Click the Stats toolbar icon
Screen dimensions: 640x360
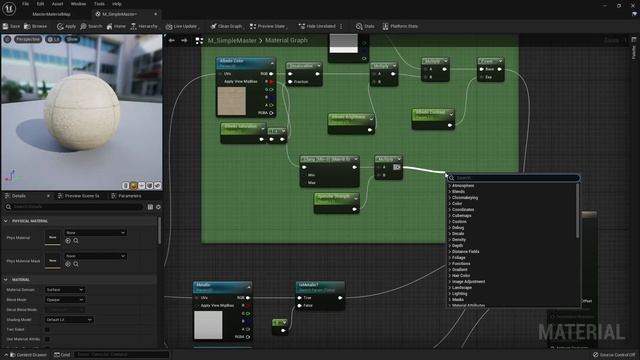(x=365, y=26)
